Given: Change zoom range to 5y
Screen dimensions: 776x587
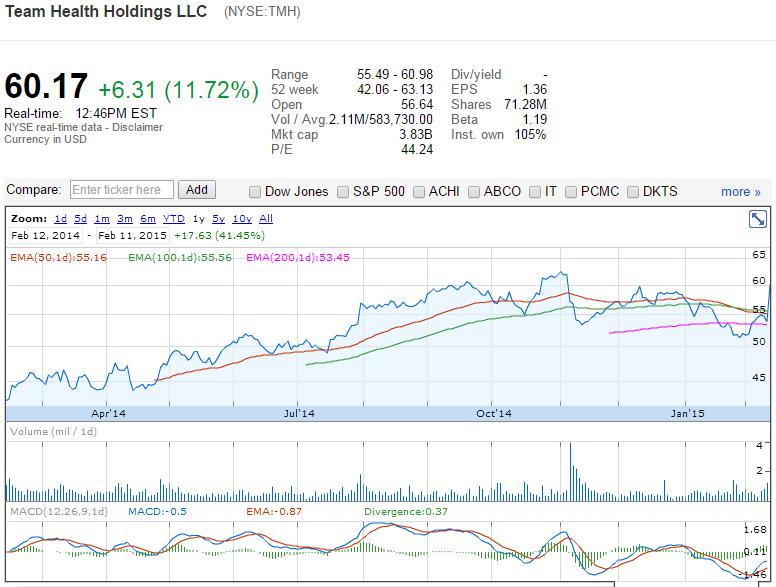Looking at the screenshot, I should point(218,218).
